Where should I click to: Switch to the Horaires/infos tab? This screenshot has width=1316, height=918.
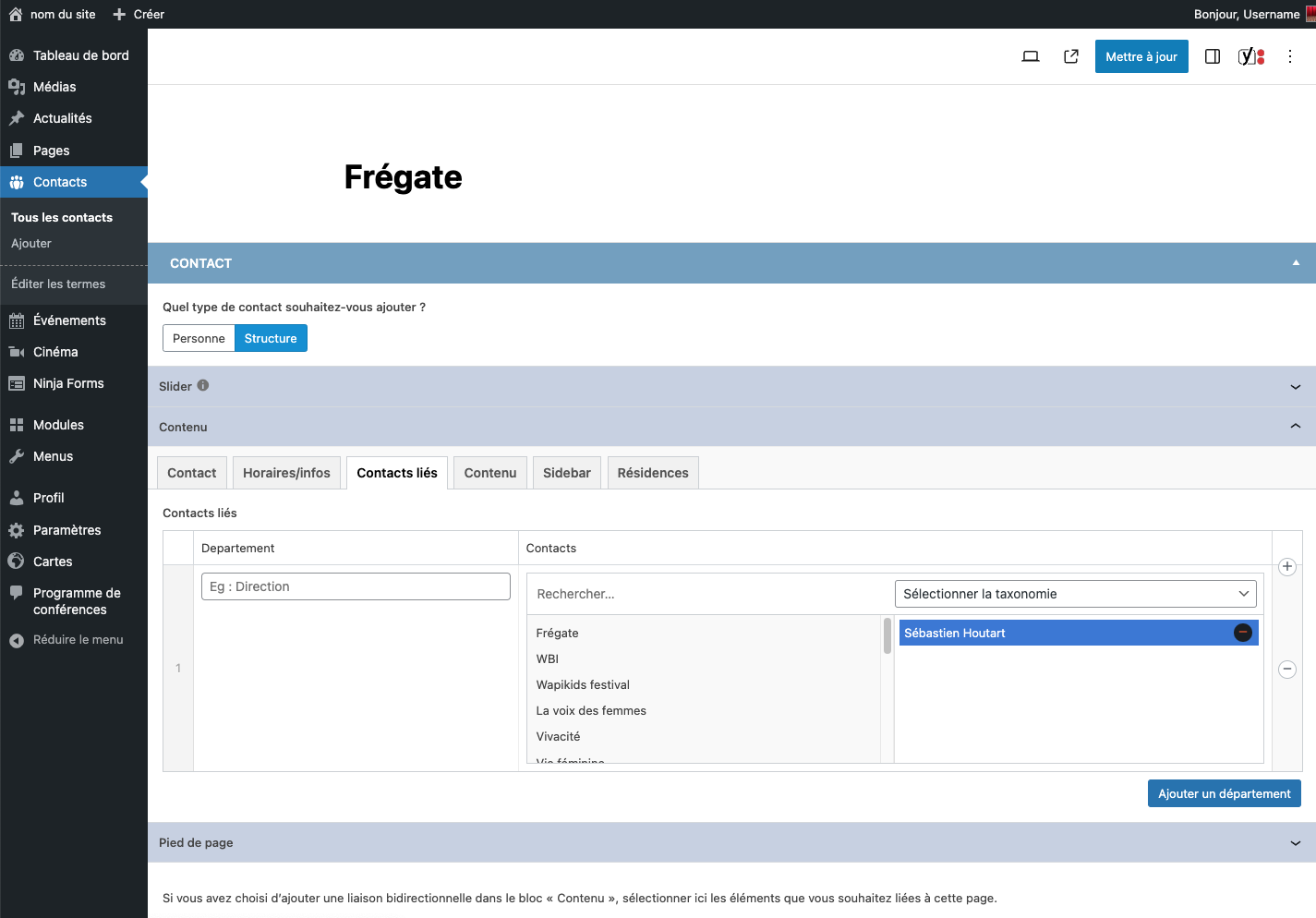click(286, 473)
